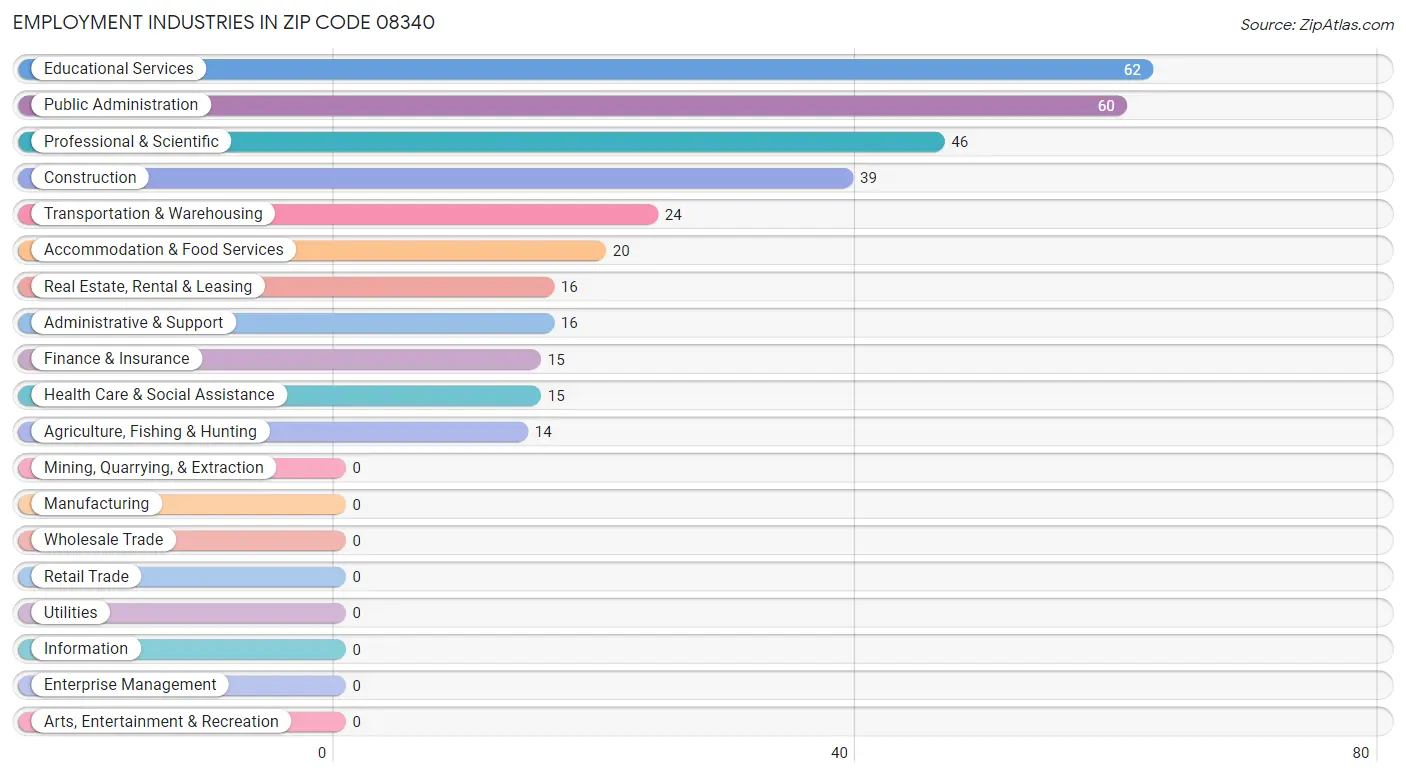Screen dimensions: 1406x776
Task: Click the value 20 beside Accommodation & Food Services
Action: [621, 251]
